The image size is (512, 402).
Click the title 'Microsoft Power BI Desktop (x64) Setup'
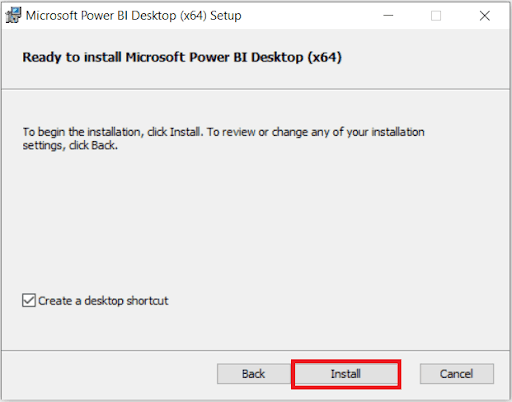pos(134,16)
